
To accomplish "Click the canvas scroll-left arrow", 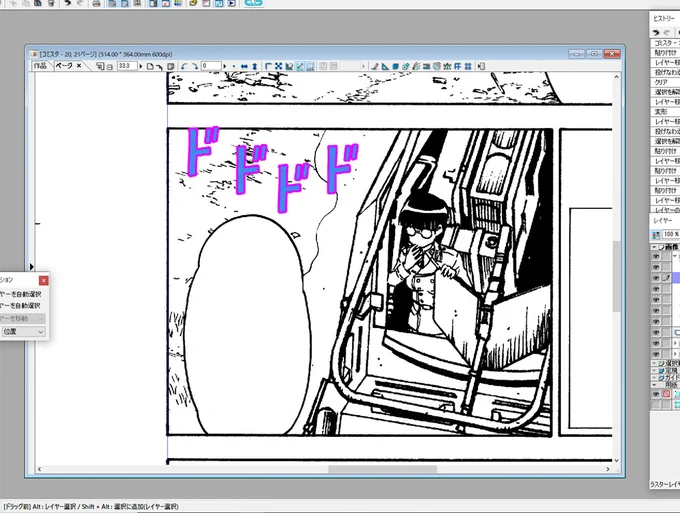I will [39, 469].
